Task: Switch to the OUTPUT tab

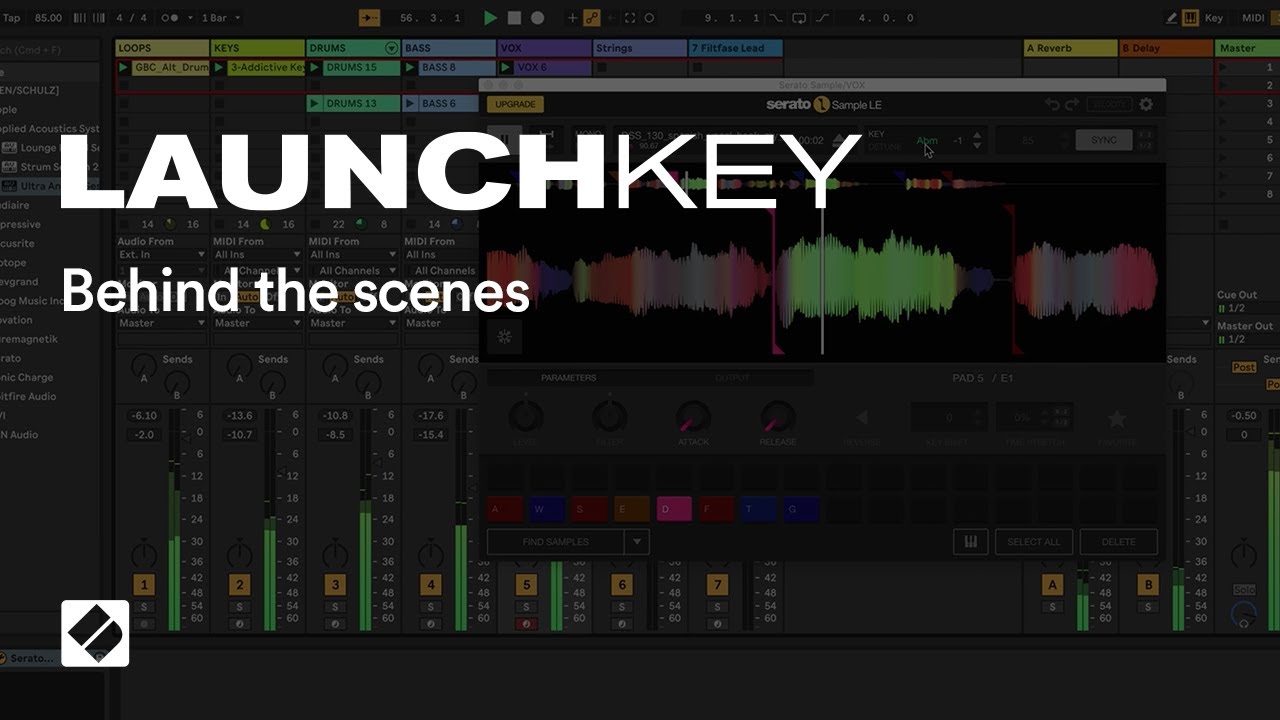Action: (731, 378)
